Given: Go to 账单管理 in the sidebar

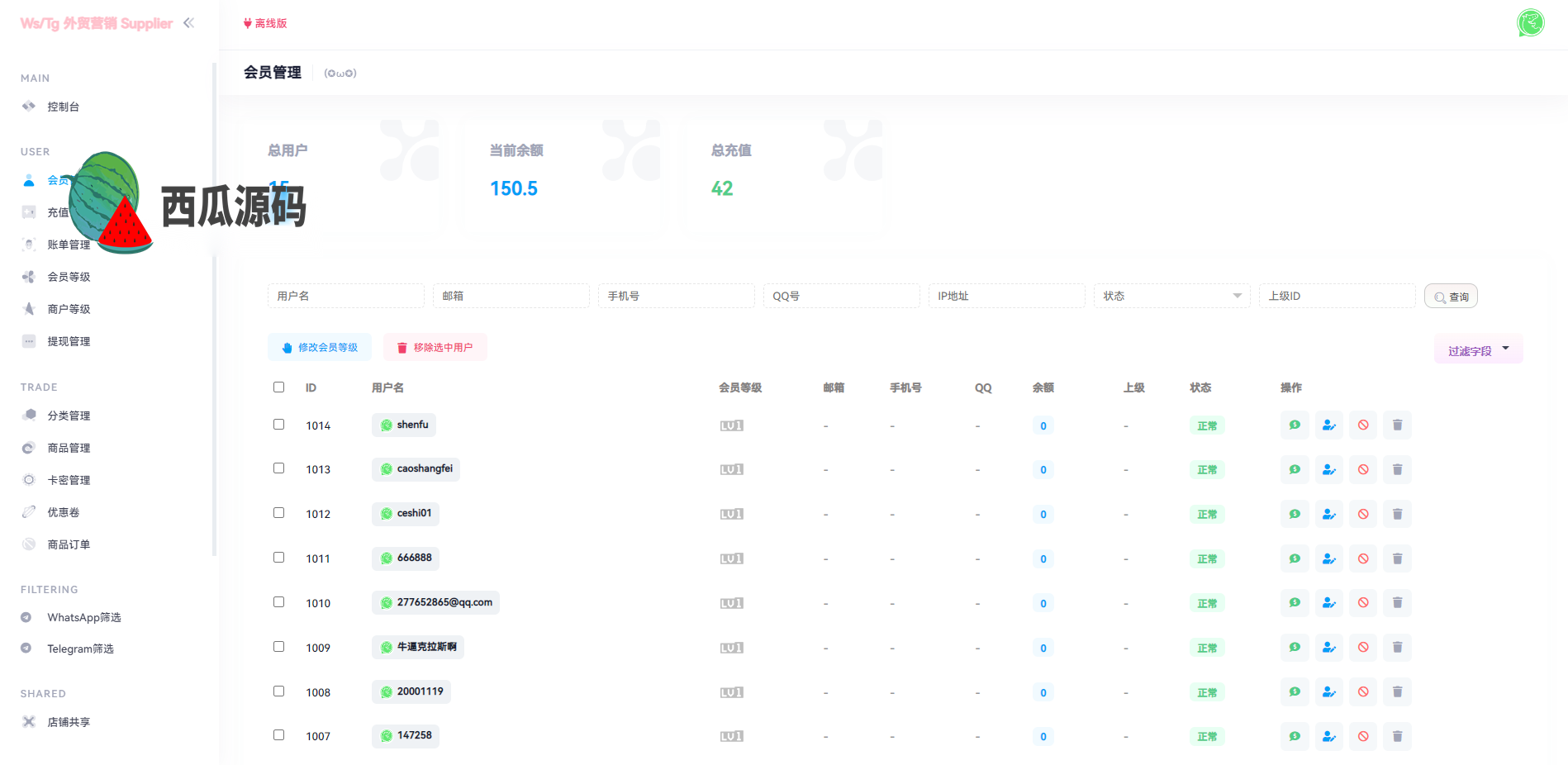Looking at the screenshot, I should click(69, 245).
